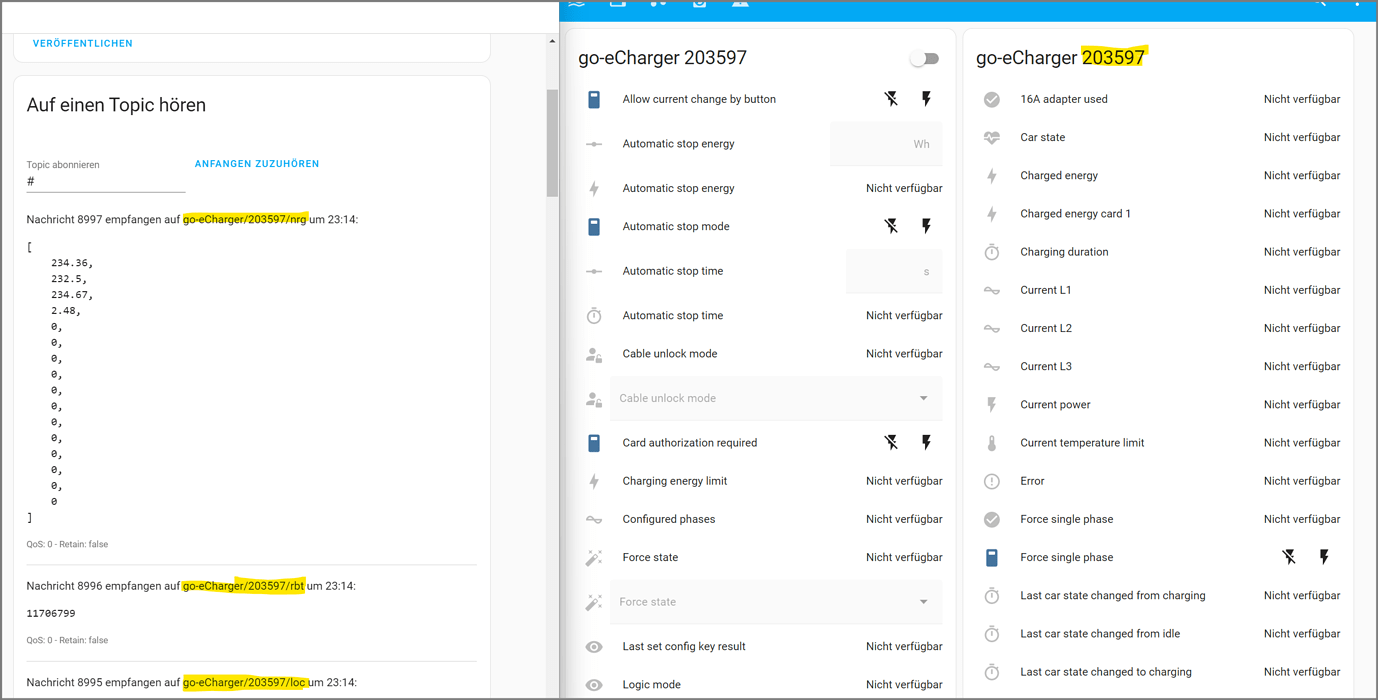Screen dimensions: 1378x700
Task: Click the eye icon beside Last set config key result
Action: 594,646
